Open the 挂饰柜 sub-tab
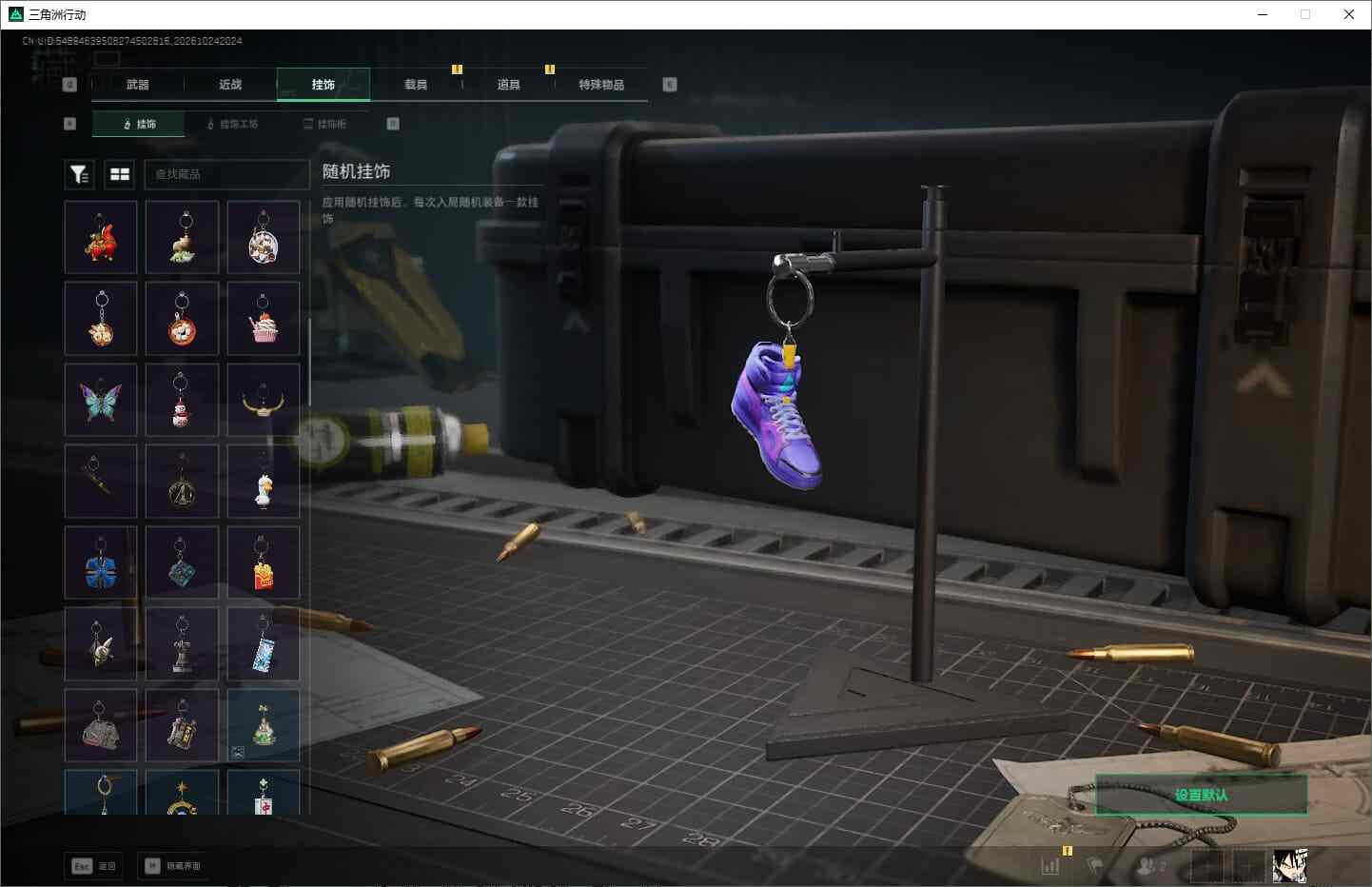The width and height of the screenshot is (1372, 887). pos(324,124)
